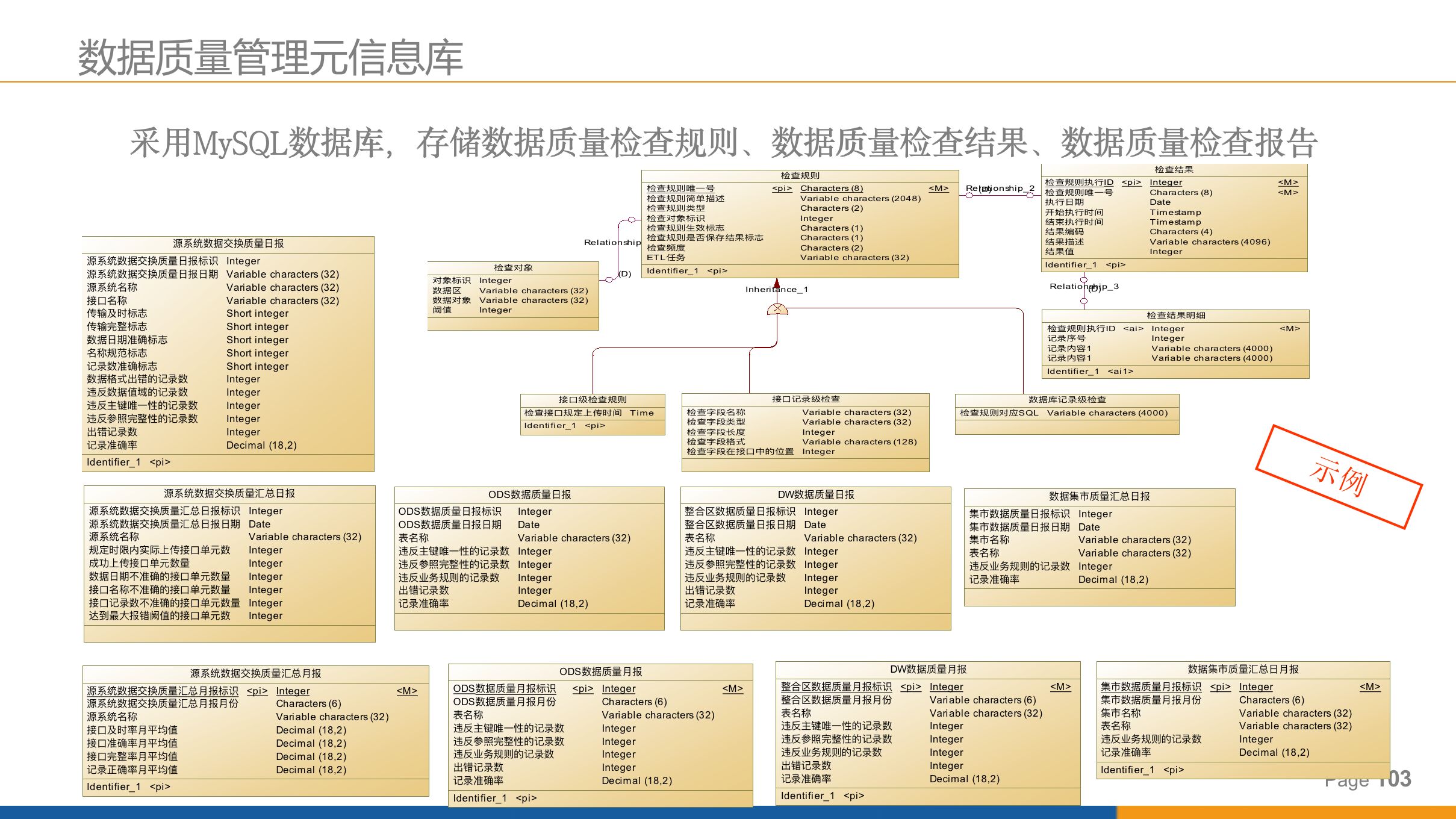The height and width of the screenshot is (819, 1456).
Task: Select the 数据集市质量汇总日月报 table title
Action: pos(1243,670)
